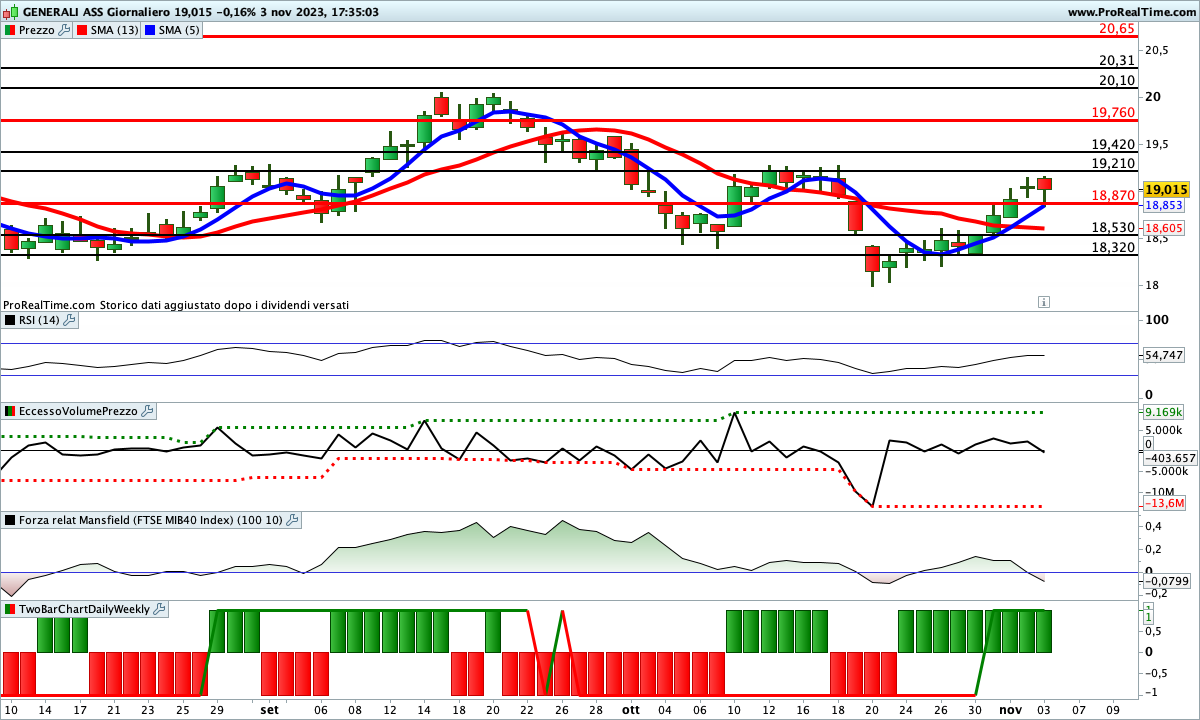
Task: Click the Prezzo red-green candle swatch
Action: pos(10,30)
